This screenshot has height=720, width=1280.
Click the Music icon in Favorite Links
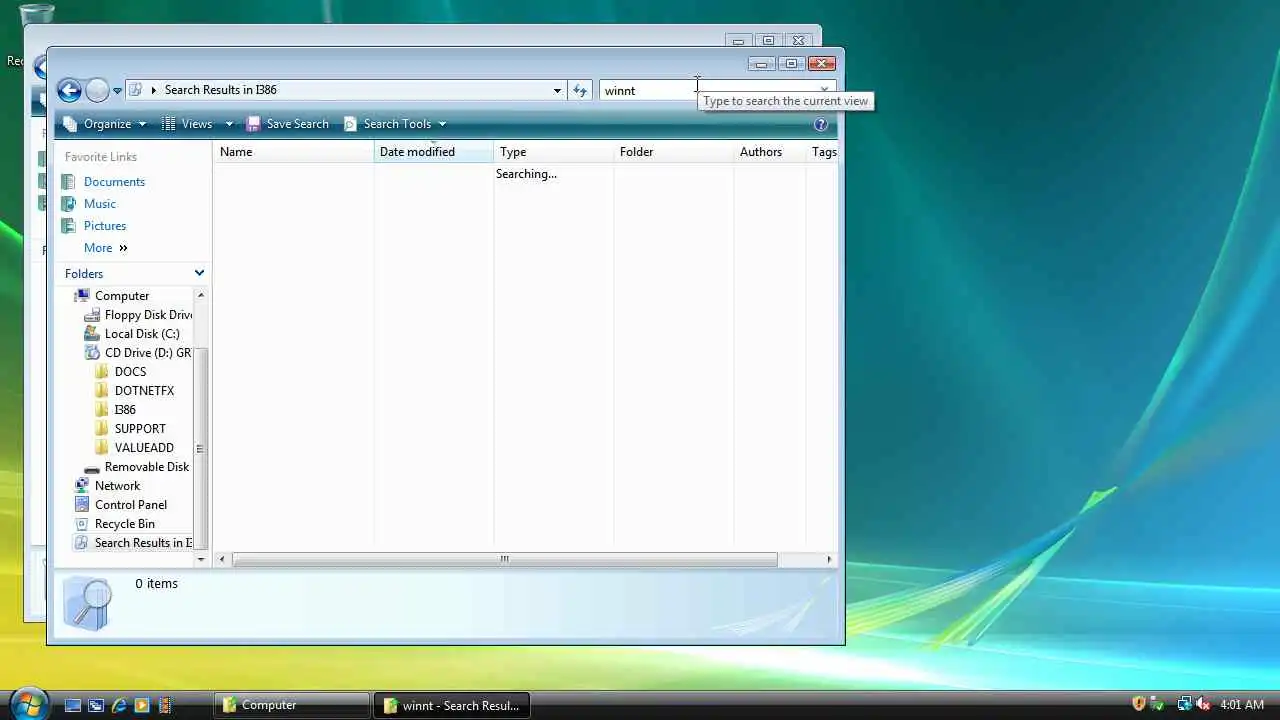pyautogui.click(x=69, y=204)
